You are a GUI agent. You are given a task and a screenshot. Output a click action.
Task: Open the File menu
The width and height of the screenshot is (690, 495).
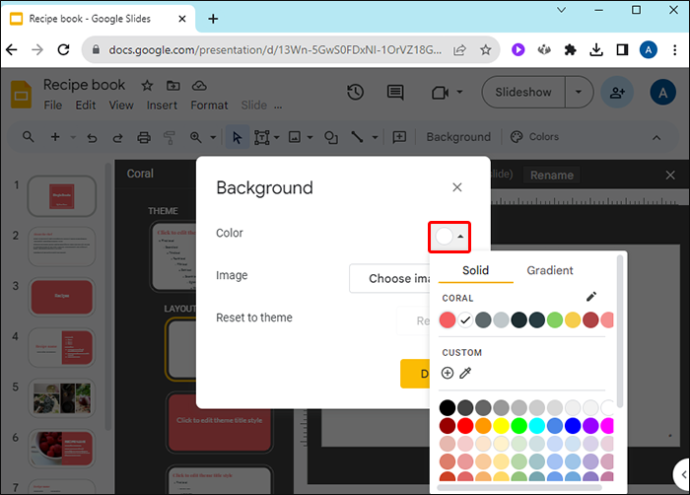click(x=53, y=105)
